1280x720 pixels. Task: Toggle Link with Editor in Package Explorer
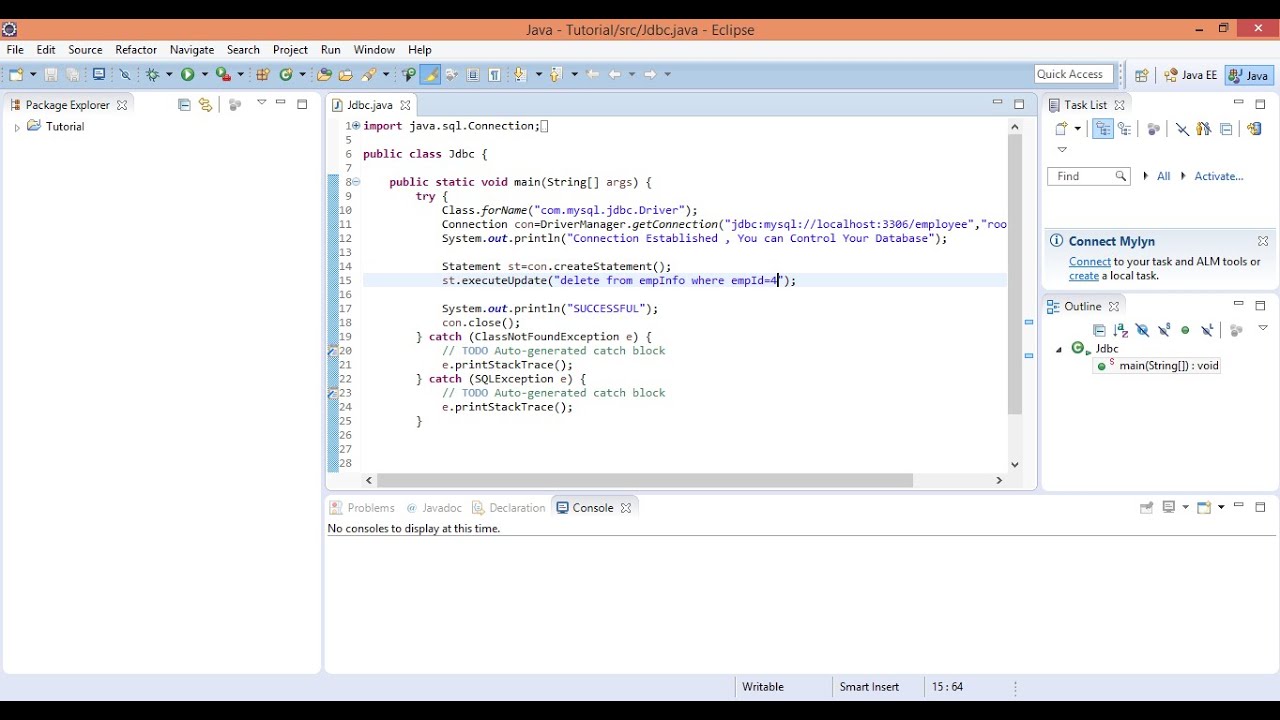pyautogui.click(x=205, y=104)
